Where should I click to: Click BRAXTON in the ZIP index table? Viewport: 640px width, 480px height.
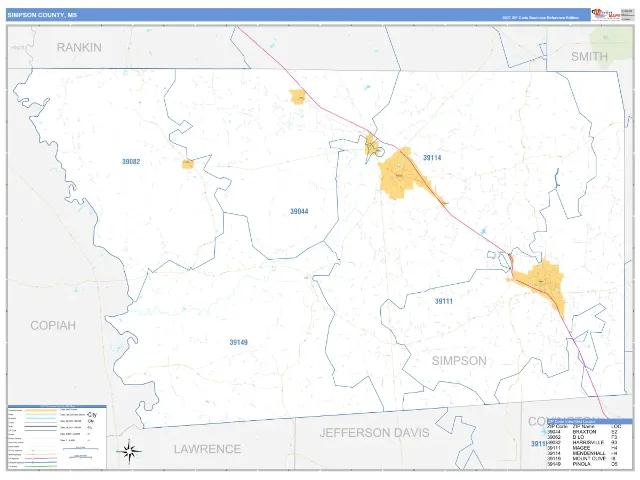[x=584, y=432]
